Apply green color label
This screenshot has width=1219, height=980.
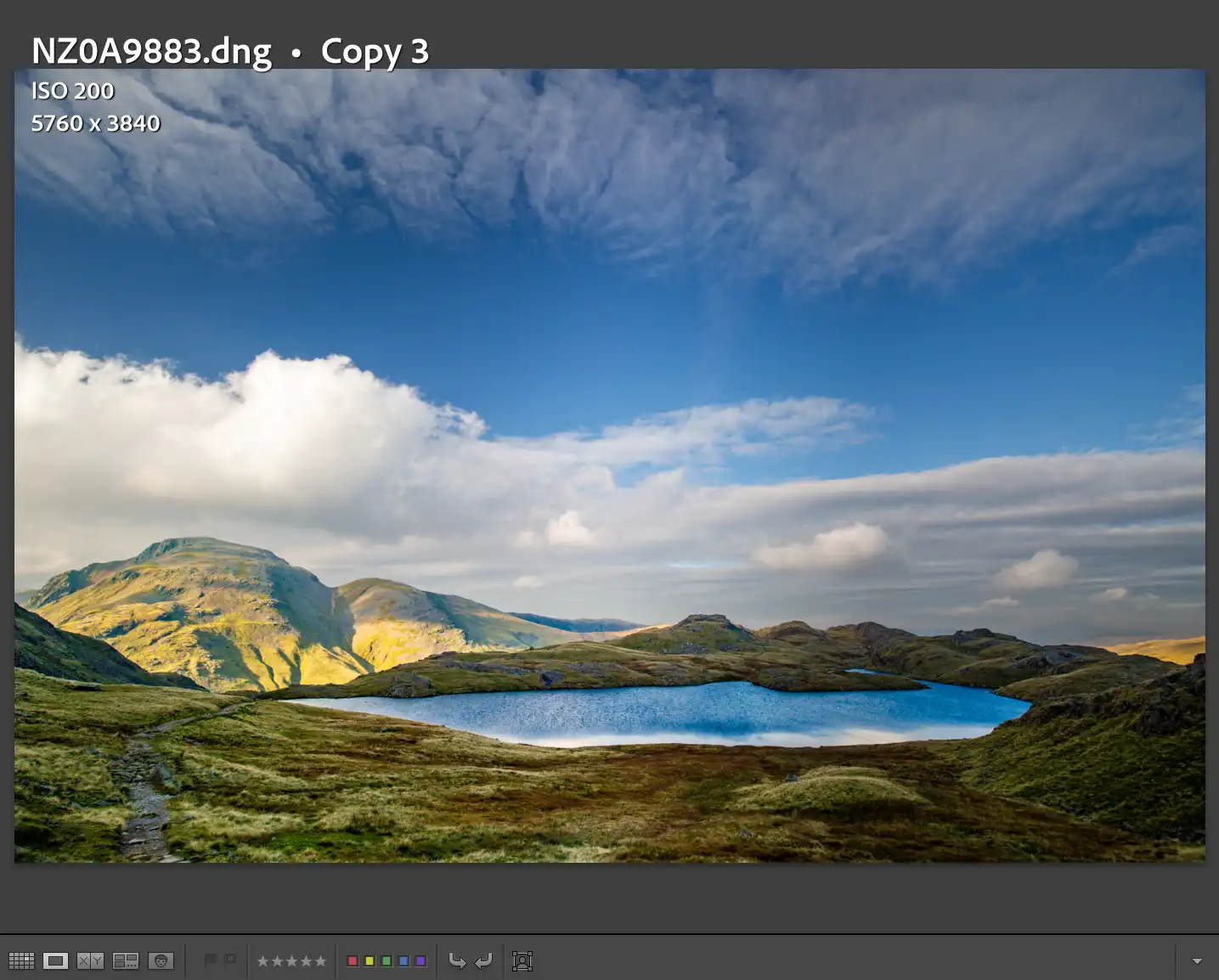pos(387,961)
